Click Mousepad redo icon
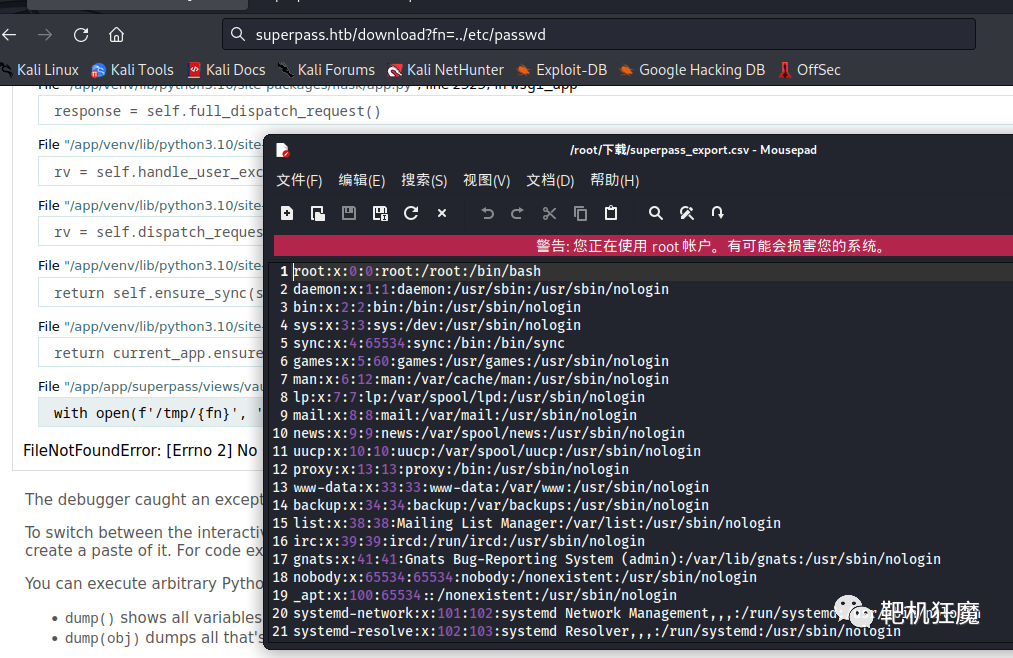The width and height of the screenshot is (1013, 658). point(517,213)
